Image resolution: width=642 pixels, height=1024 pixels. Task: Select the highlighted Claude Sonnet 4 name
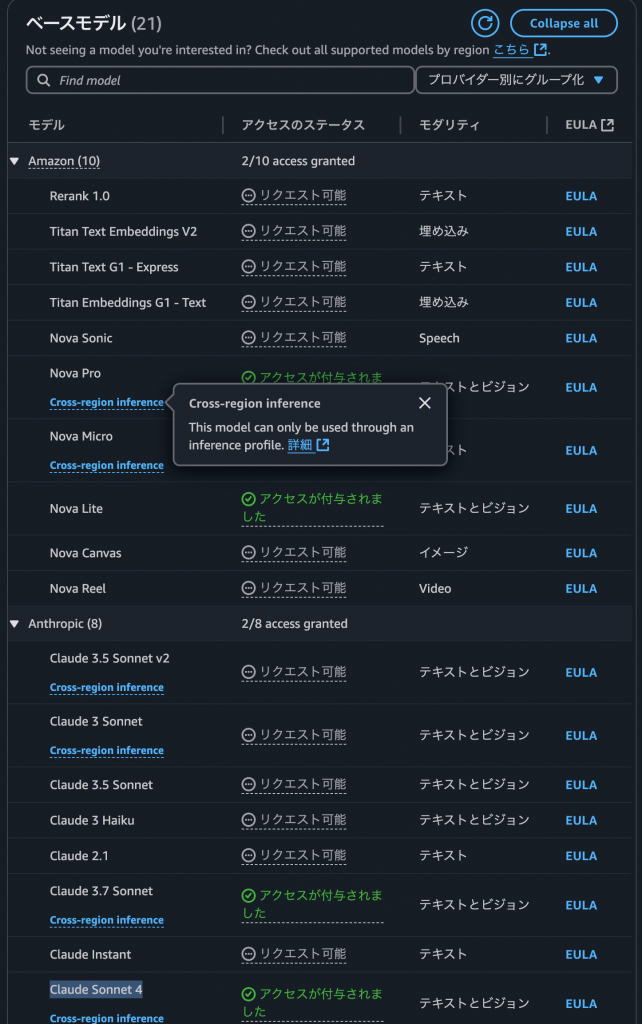[96, 989]
